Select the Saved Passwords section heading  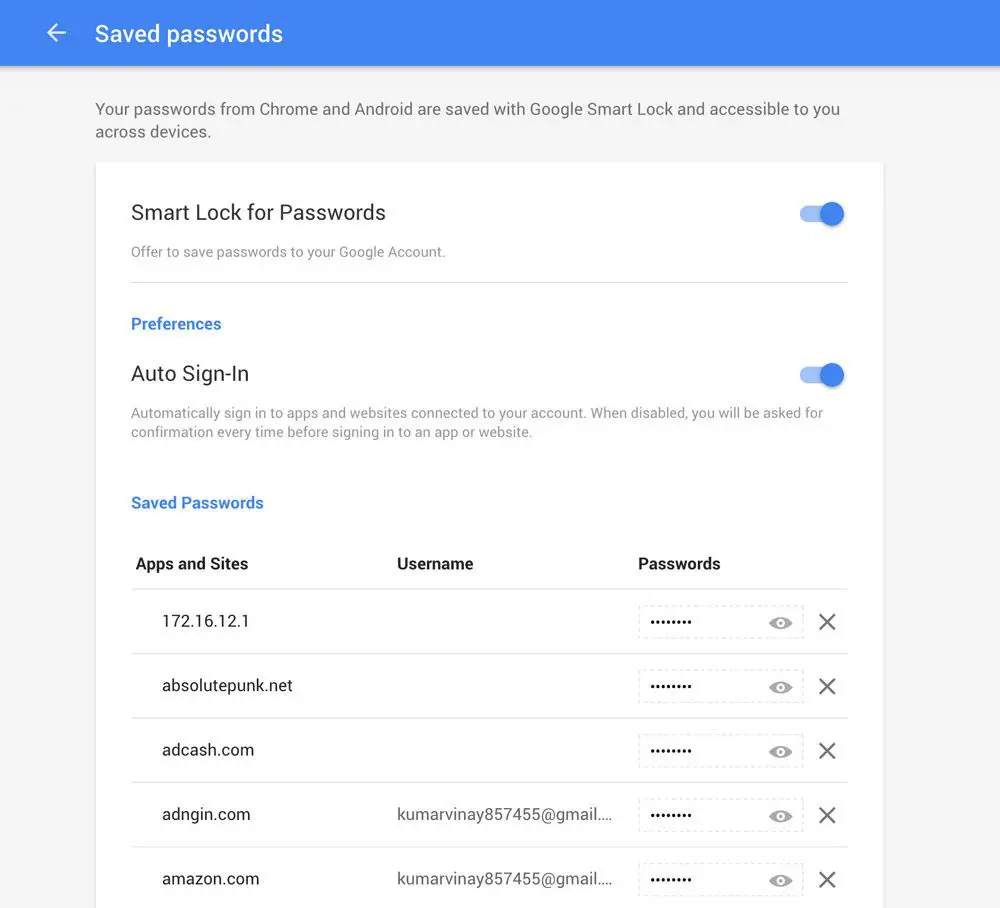pyautogui.click(x=197, y=503)
